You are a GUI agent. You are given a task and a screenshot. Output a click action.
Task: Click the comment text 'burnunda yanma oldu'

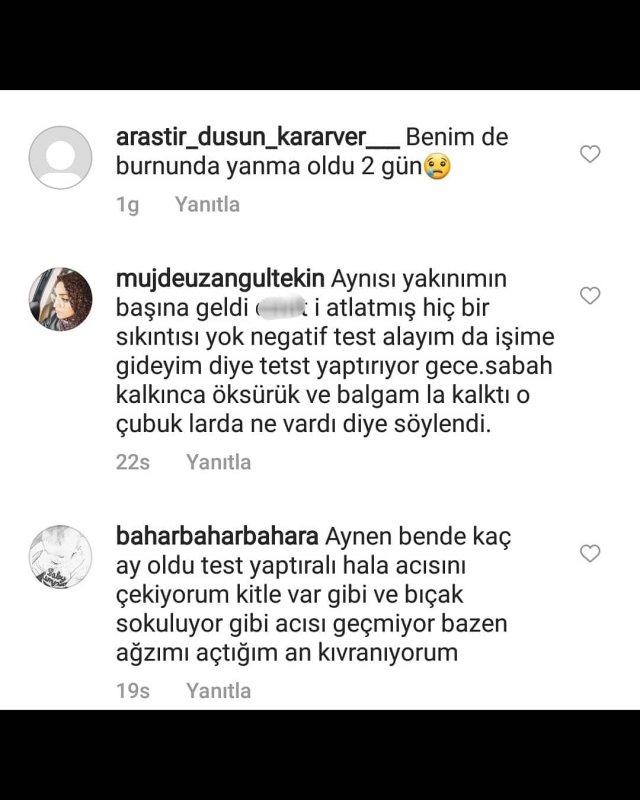click(235, 166)
